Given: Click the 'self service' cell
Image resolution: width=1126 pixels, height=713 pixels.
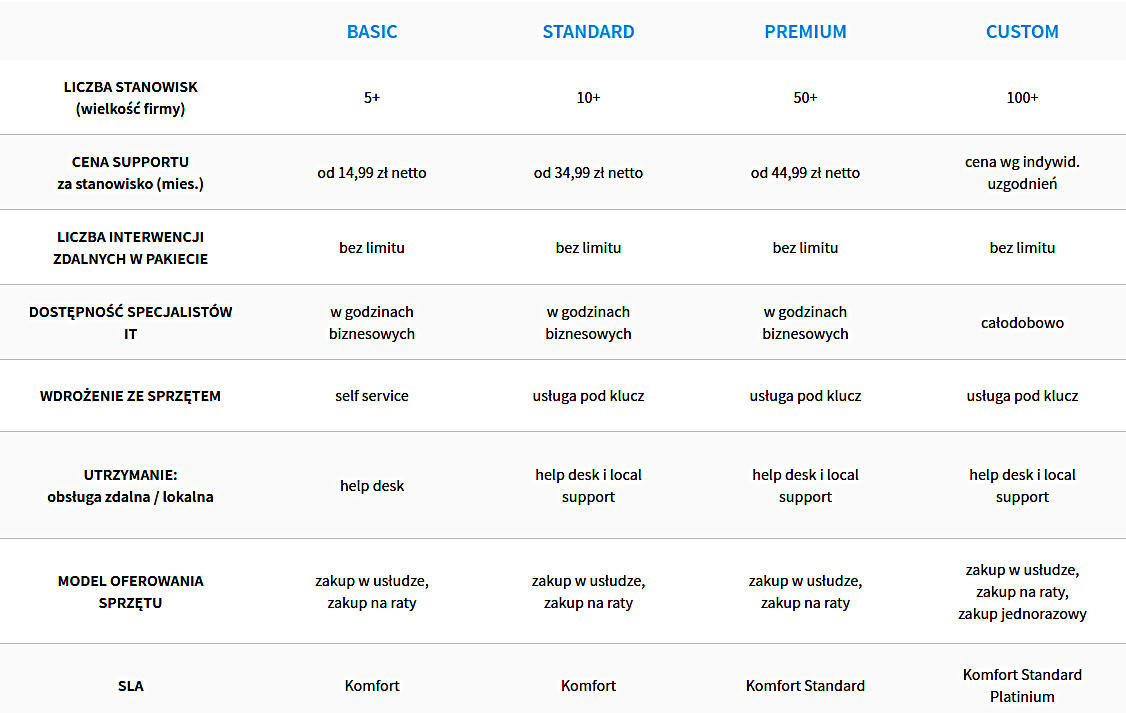Looking at the screenshot, I should point(372,396).
